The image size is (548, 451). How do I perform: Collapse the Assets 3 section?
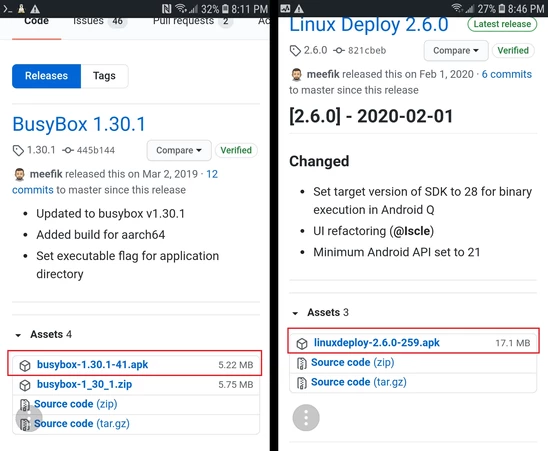coord(295,313)
